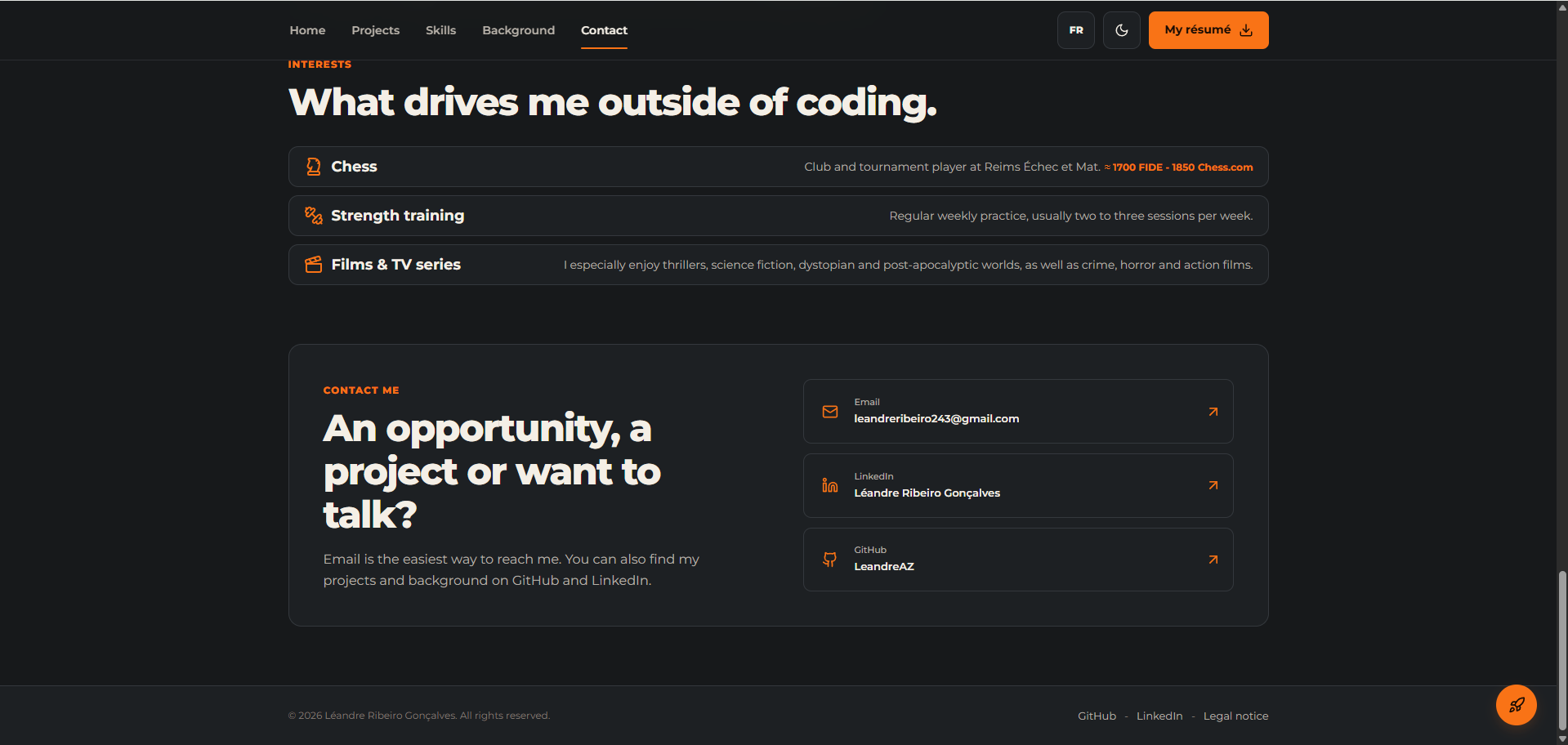Viewport: 1568px width, 745px height.
Task: Open the Léandre Ribeiro Gonçalves LinkedIn name
Action: point(927,493)
